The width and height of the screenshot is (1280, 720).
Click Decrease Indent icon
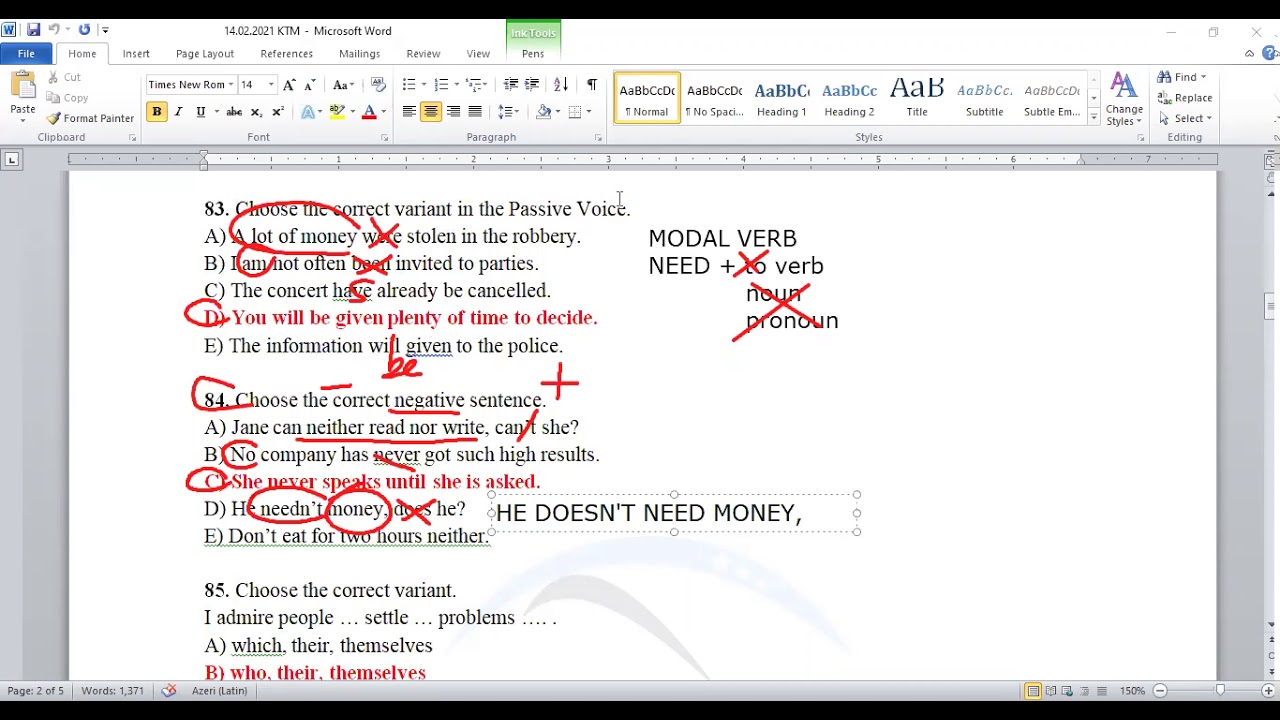point(511,85)
